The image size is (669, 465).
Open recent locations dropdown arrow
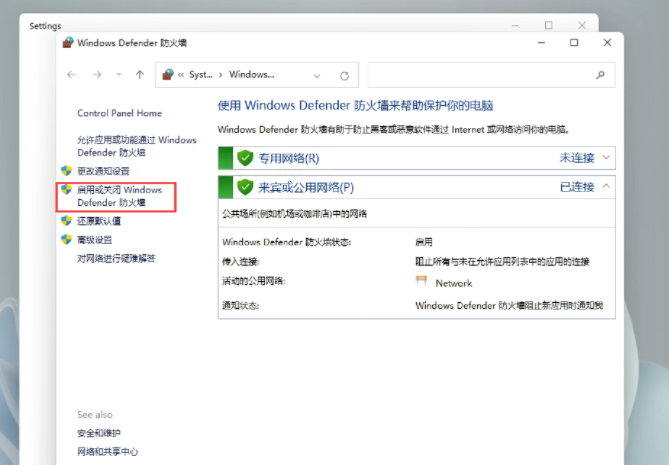tap(119, 75)
